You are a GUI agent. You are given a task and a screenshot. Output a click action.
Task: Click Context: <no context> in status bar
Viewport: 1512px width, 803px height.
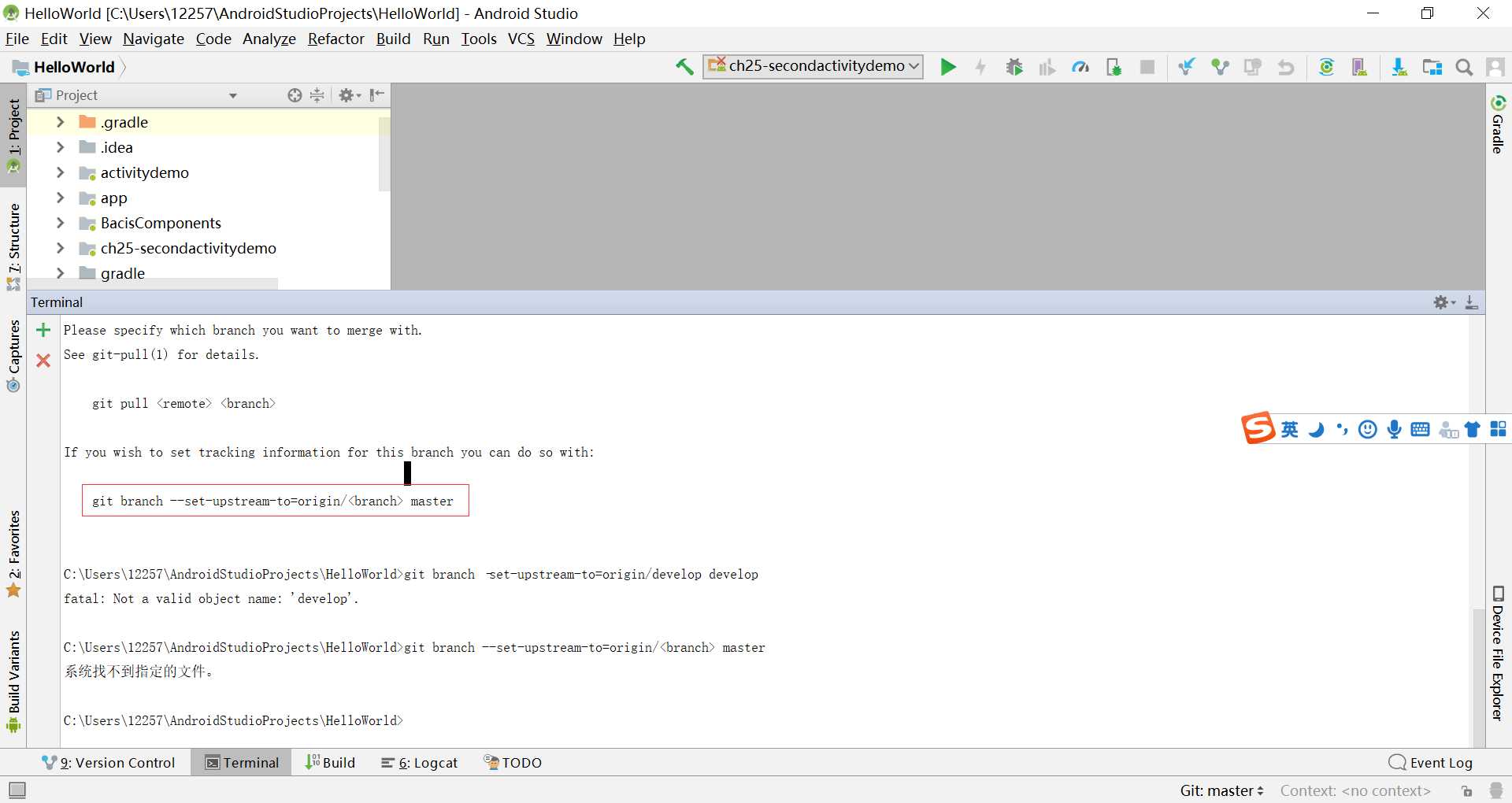(1354, 790)
